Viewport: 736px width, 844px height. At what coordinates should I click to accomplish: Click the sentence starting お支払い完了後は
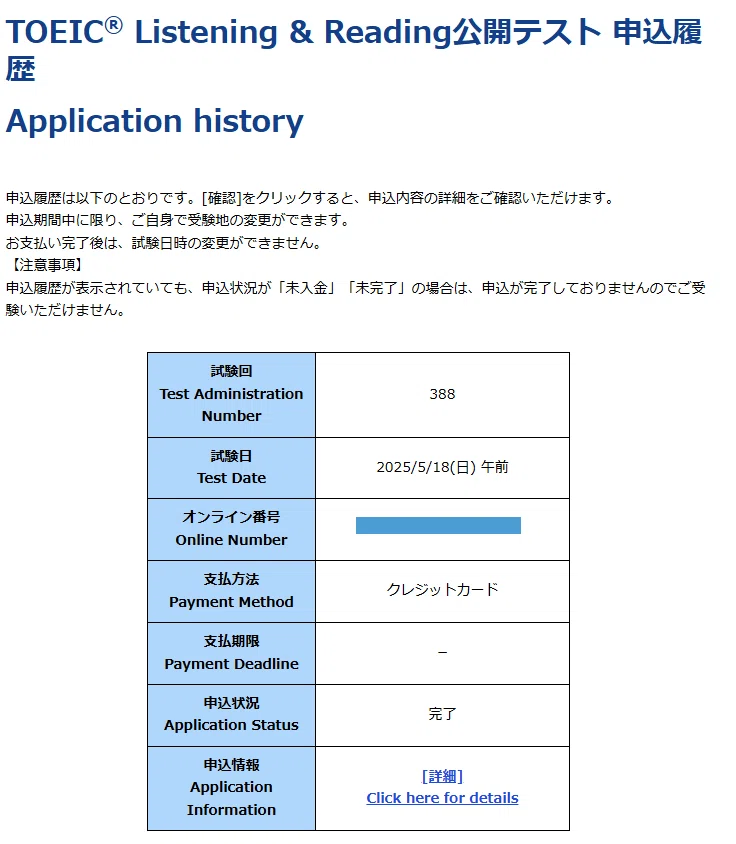(164, 243)
